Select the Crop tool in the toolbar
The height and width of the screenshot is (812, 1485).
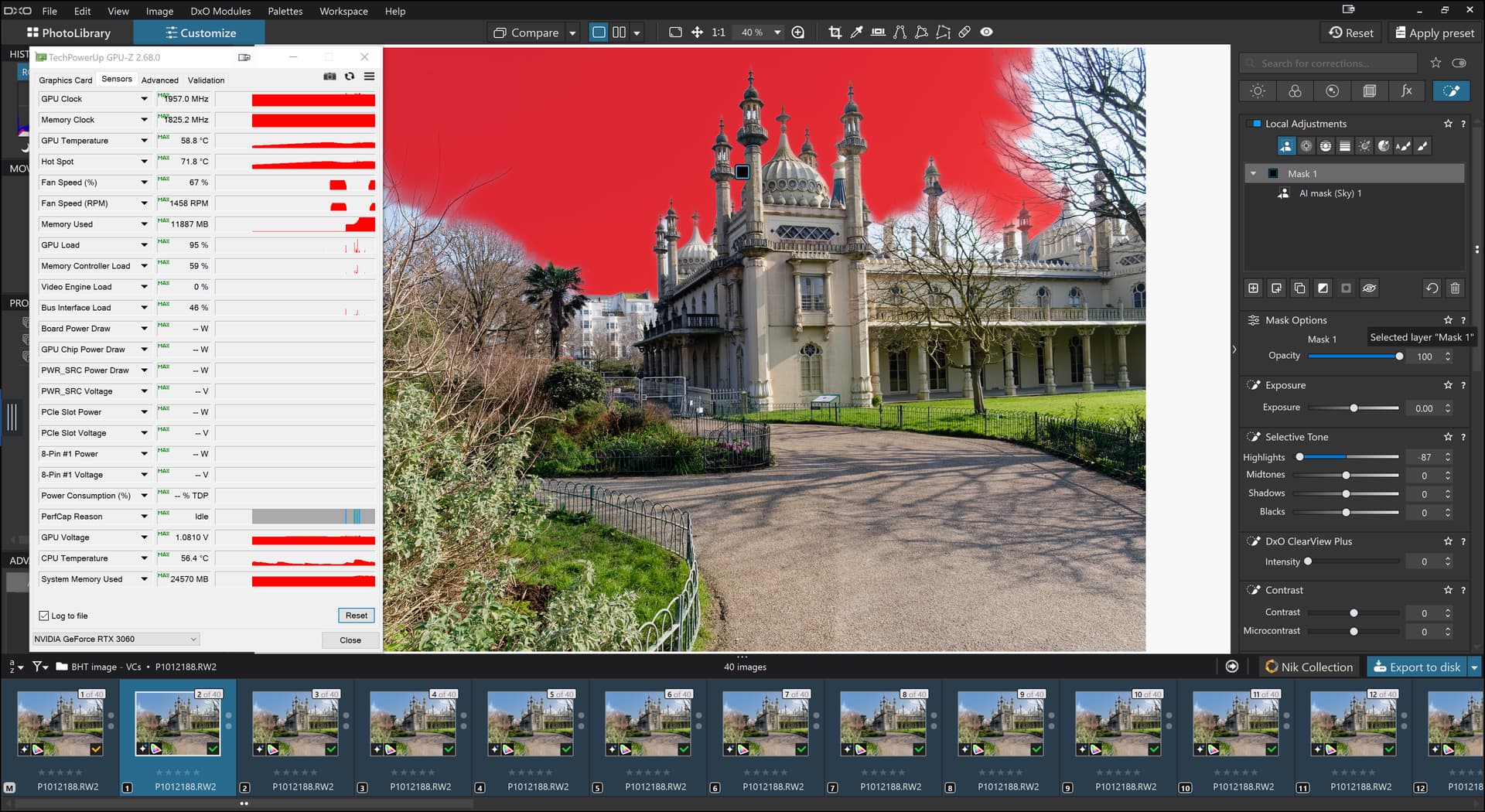point(835,32)
